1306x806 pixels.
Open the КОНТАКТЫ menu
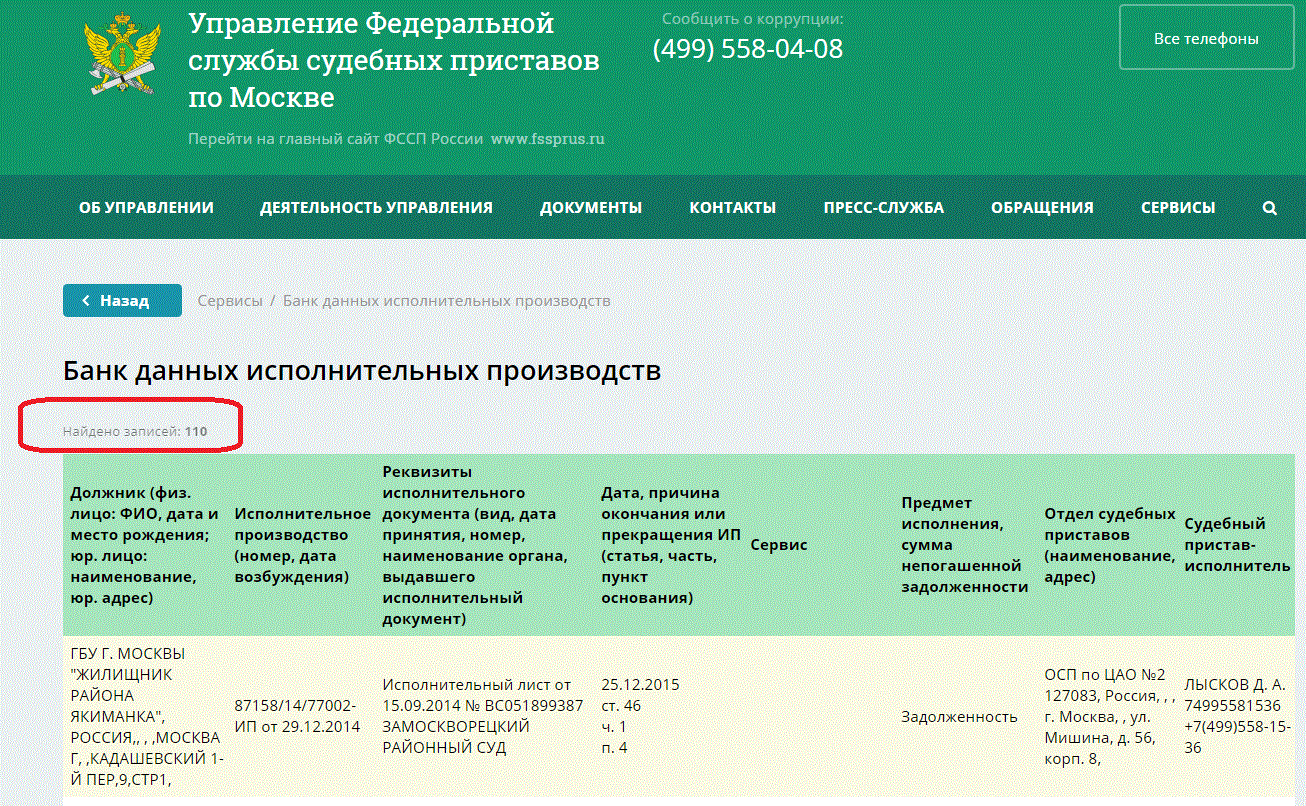tap(733, 208)
